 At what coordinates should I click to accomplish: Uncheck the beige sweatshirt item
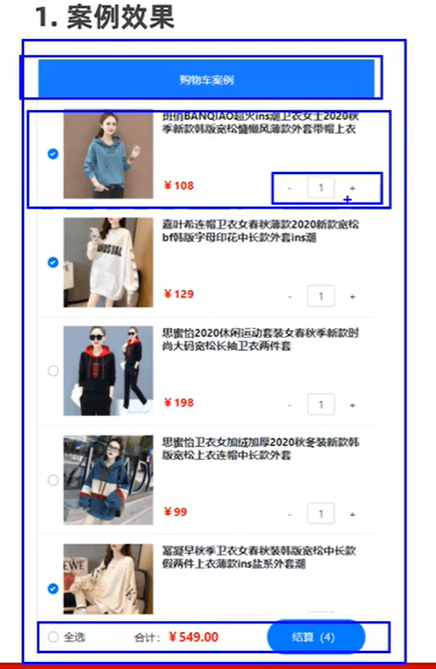pos(53,589)
